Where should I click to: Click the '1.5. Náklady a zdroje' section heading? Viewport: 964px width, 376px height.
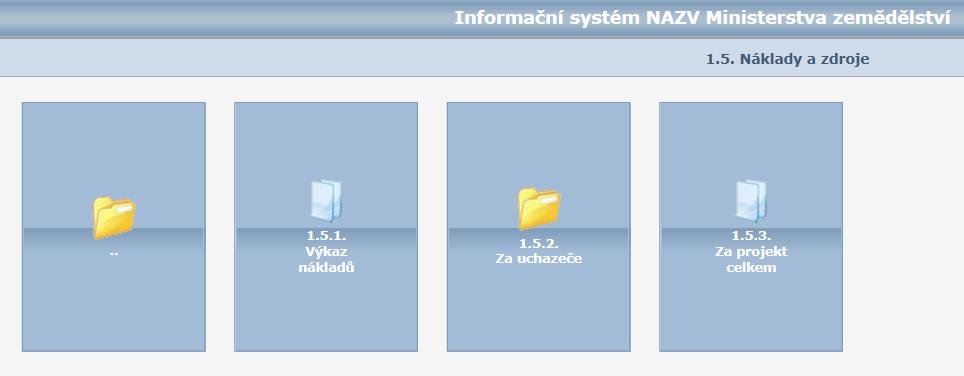pyautogui.click(x=788, y=60)
